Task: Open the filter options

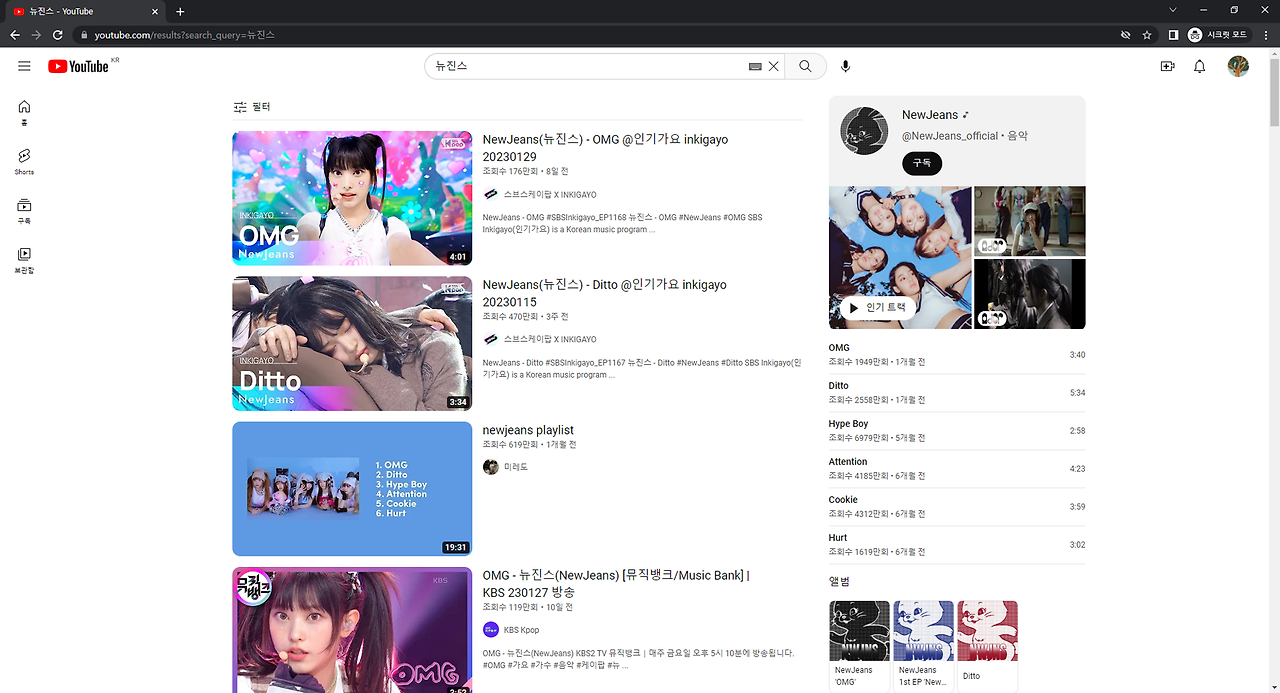Action: [252, 107]
